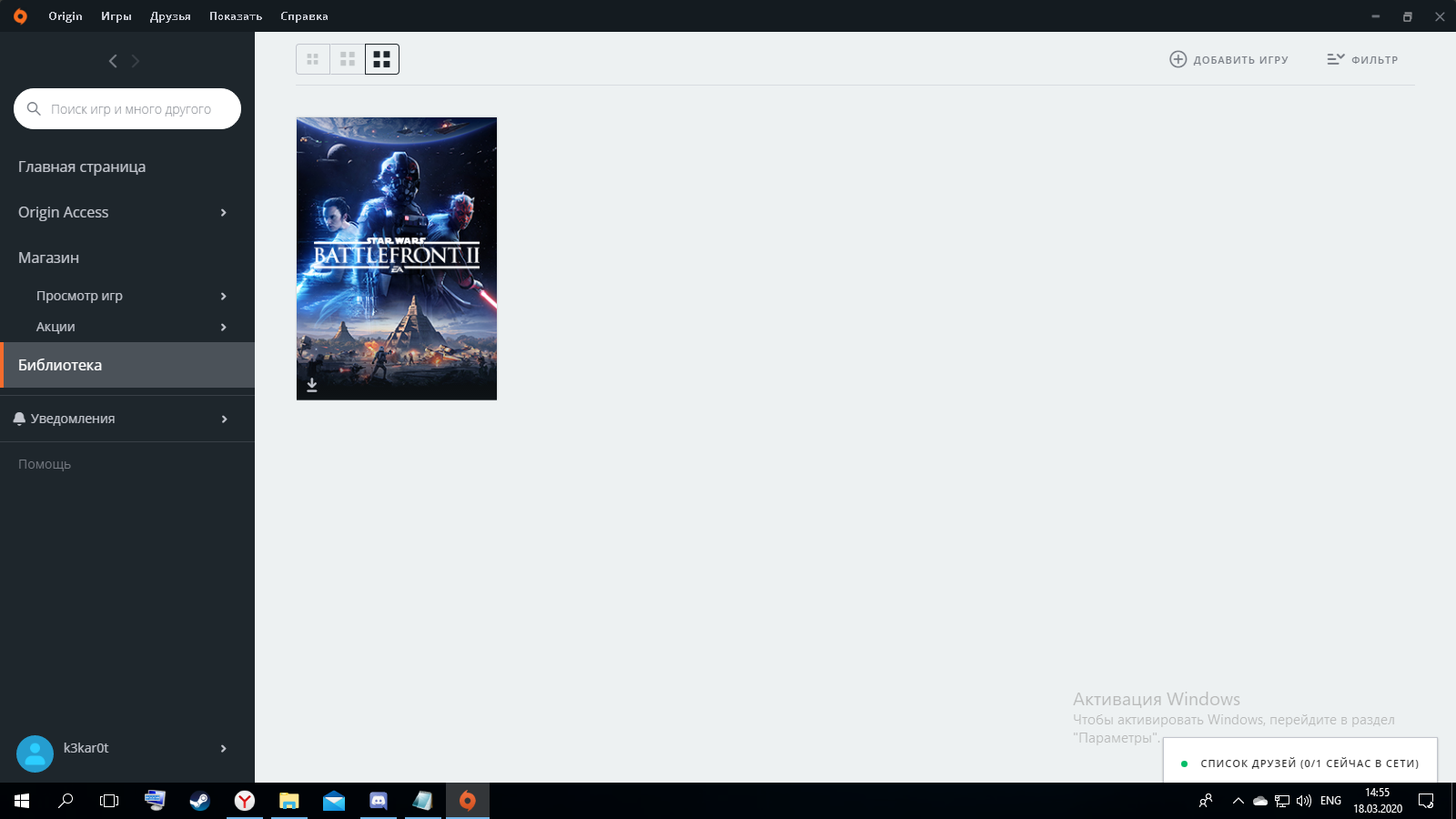The image size is (1456, 819).
Task: Switch the ENG input language indicator
Action: (1330, 801)
